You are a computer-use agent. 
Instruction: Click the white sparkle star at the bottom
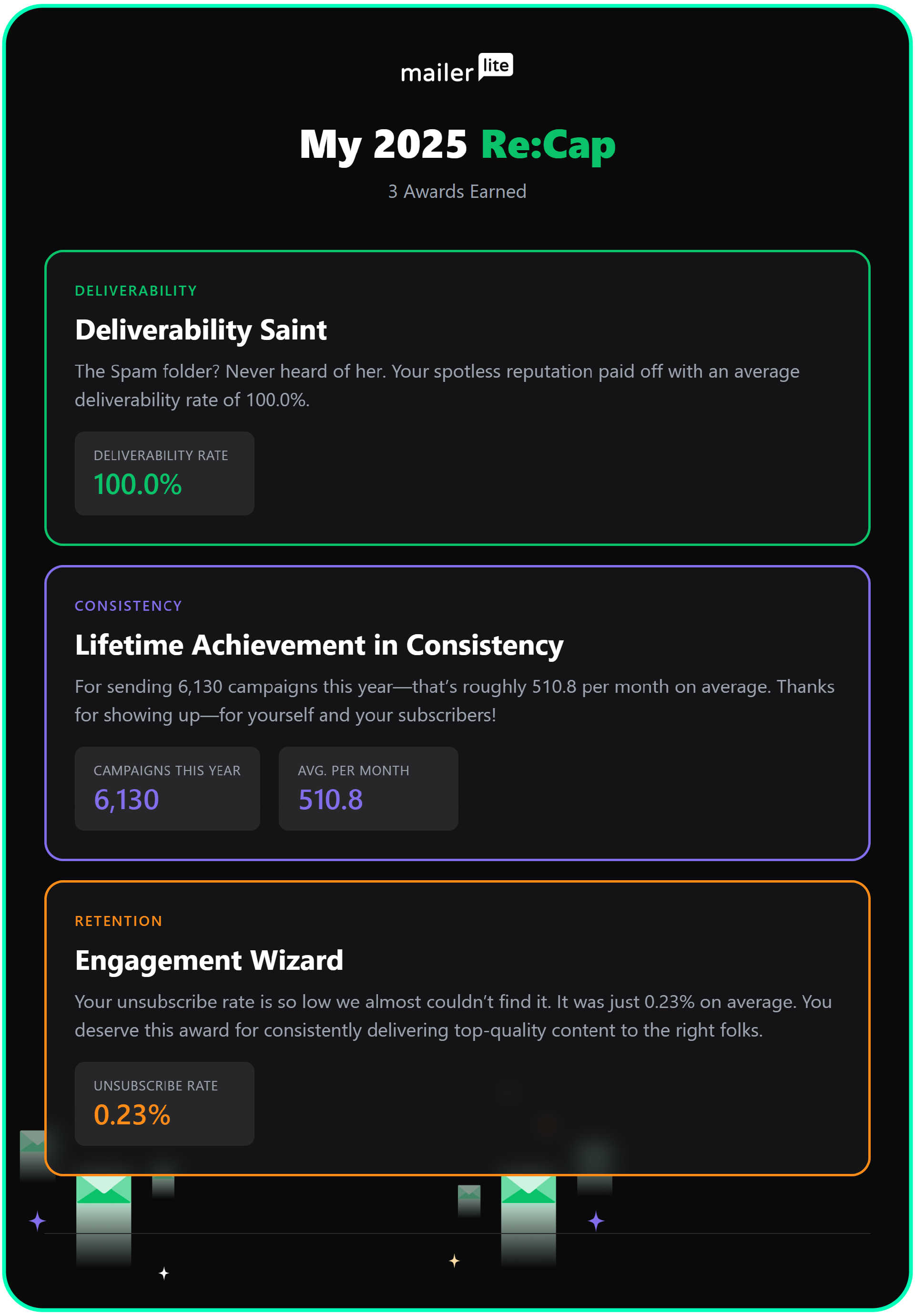[164, 1273]
